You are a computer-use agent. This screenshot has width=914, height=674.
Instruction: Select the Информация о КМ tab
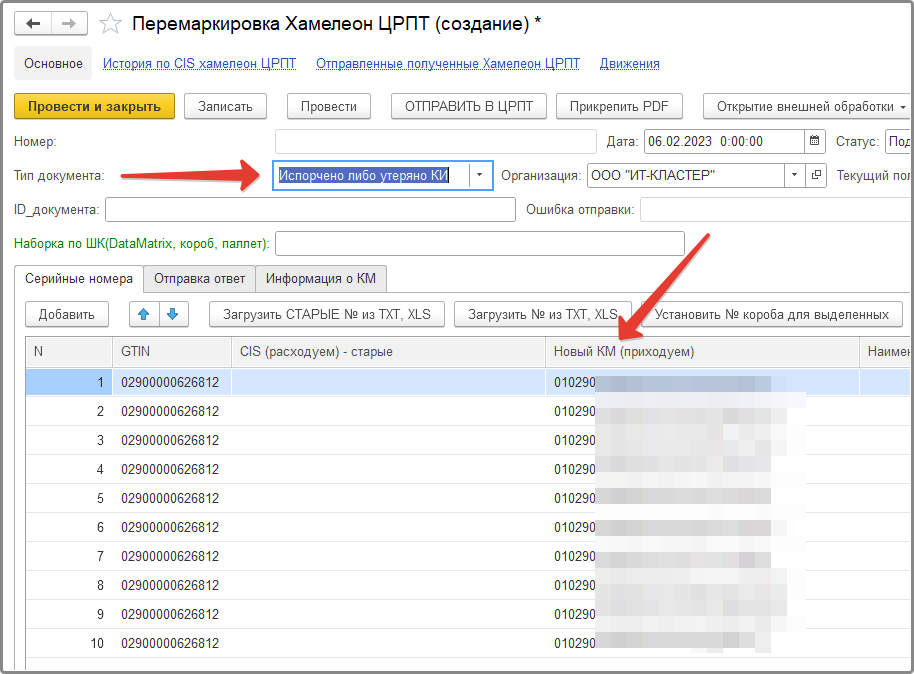321,279
